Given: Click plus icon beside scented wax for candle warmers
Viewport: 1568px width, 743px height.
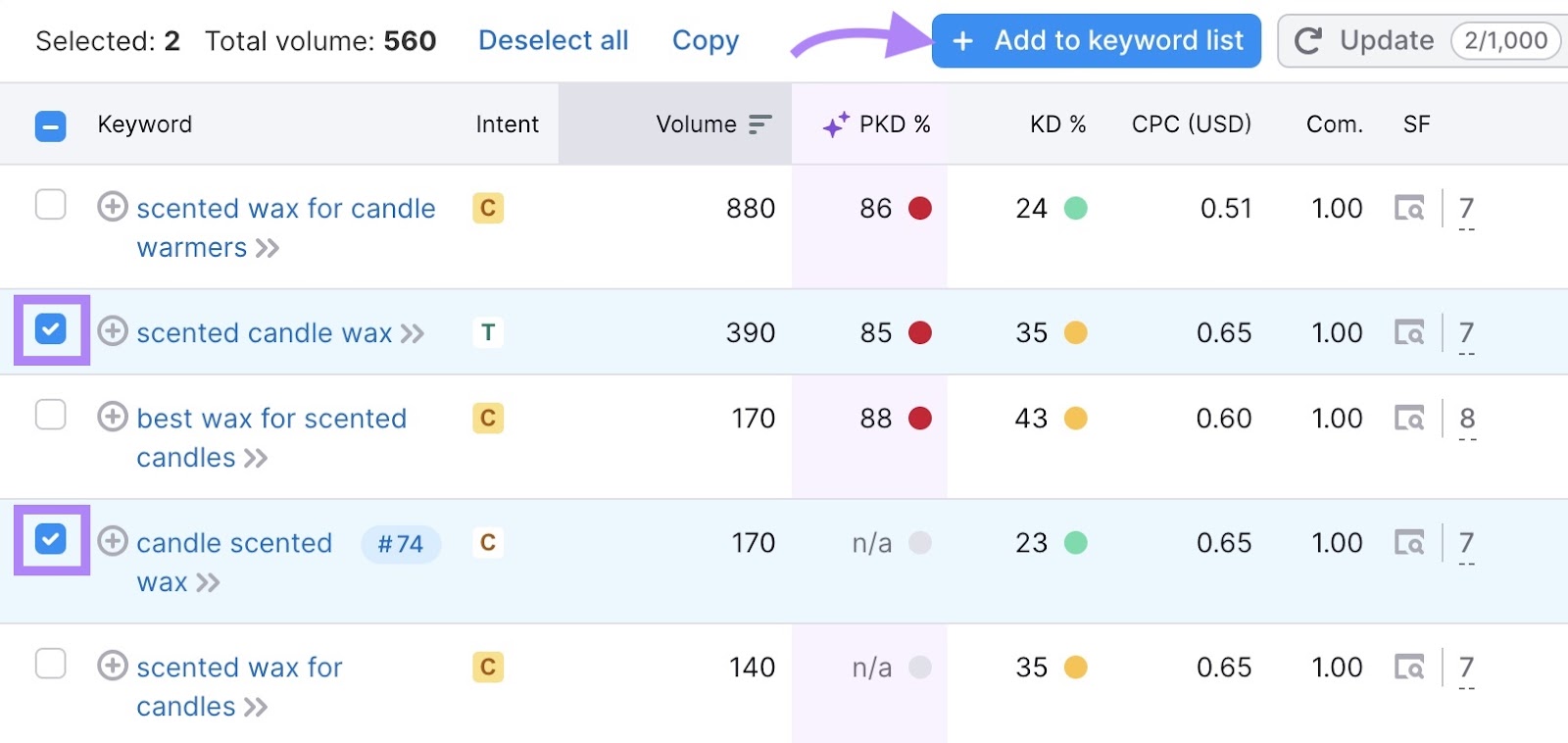Looking at the screenshot, I should pos(113,207).
